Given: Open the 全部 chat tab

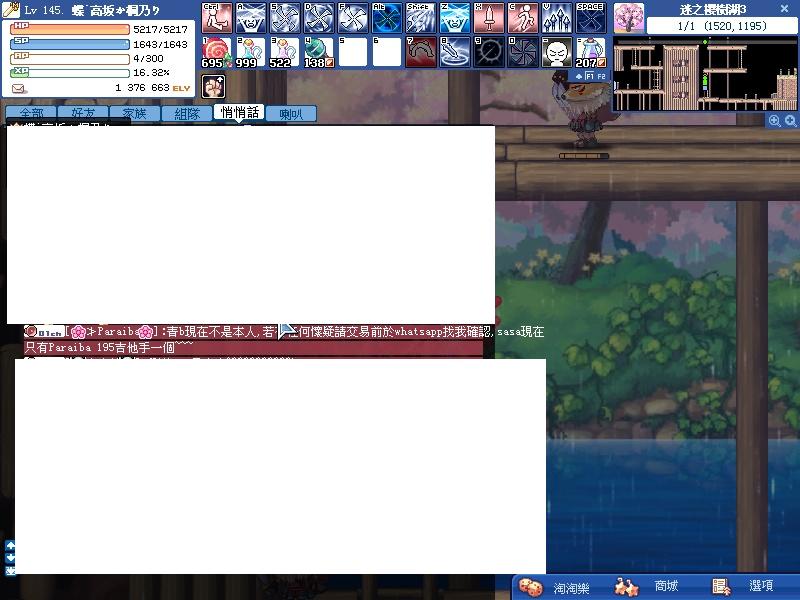Looking at the screenshot, I should [31, 113].
